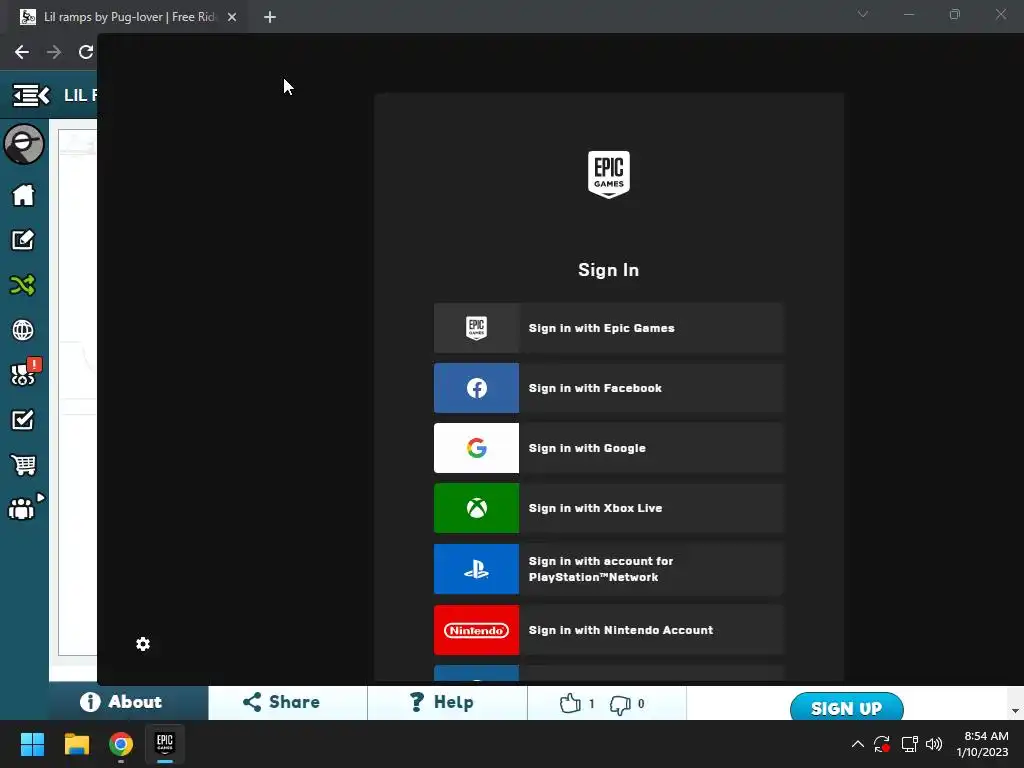
Task: Give the track a thumbs down
Action: pyautogui.click(x=620, y=704)
